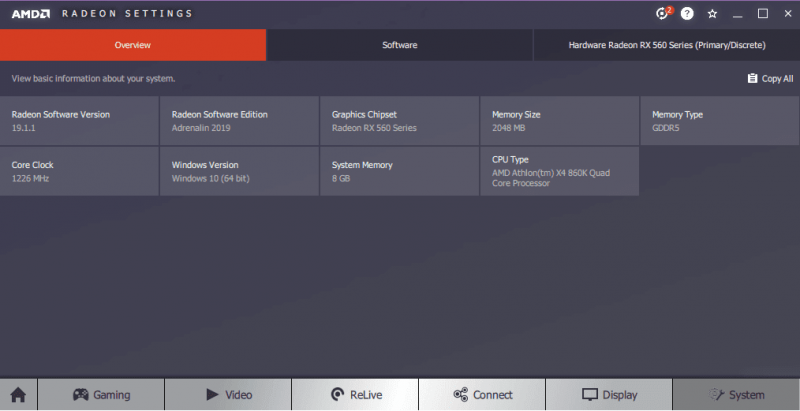The image size is (800, 411).
Task: Click the AMD logo in title bar
Action: click(x=31, y=14)
